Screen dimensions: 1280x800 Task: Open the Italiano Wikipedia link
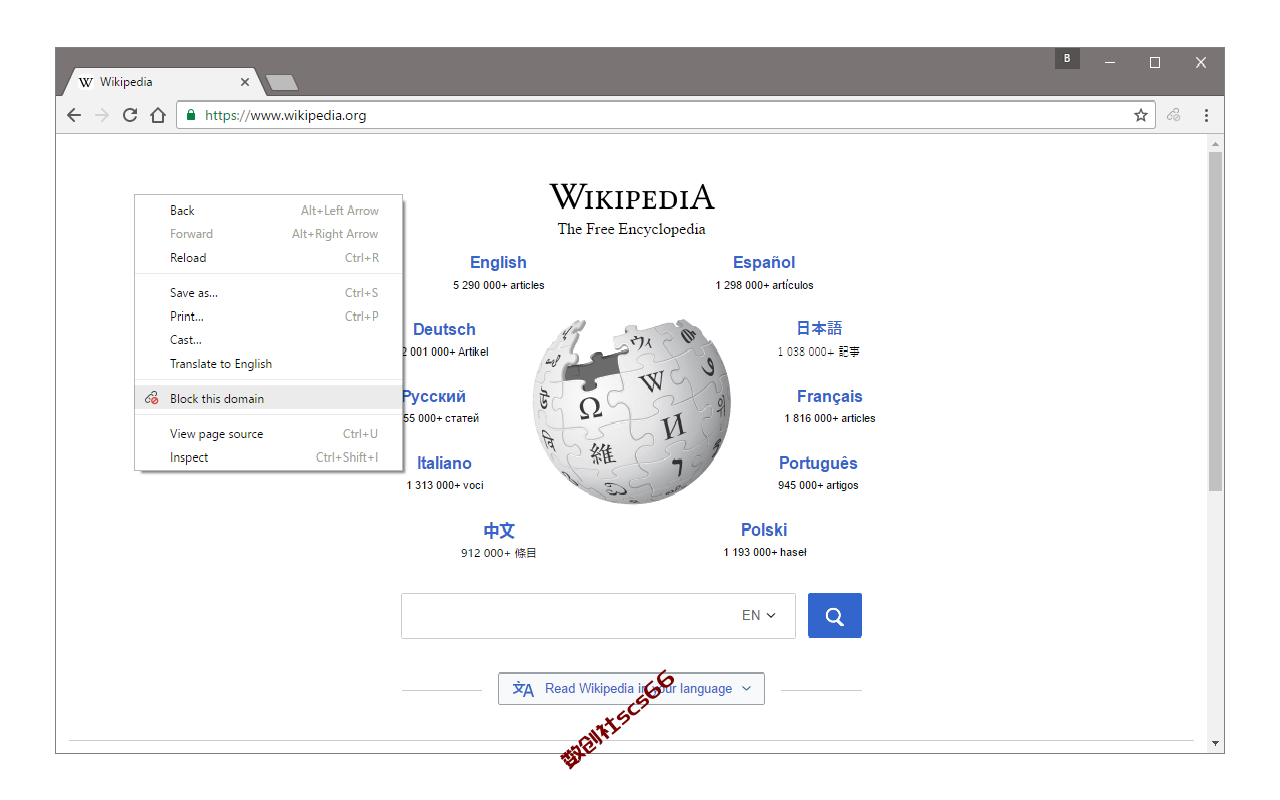444,463
